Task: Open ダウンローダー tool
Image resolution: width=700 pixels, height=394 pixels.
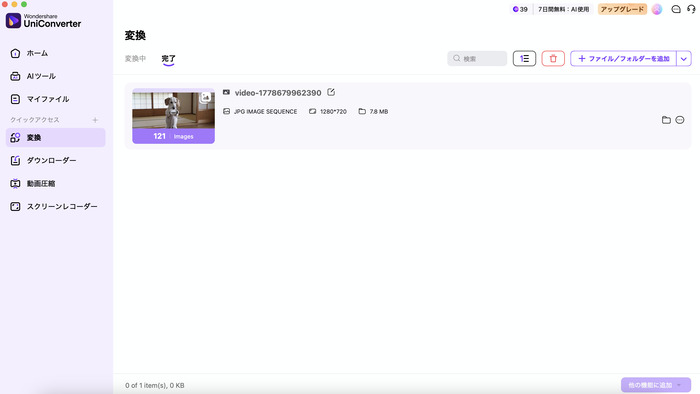Action: click(x=55, y=161)
